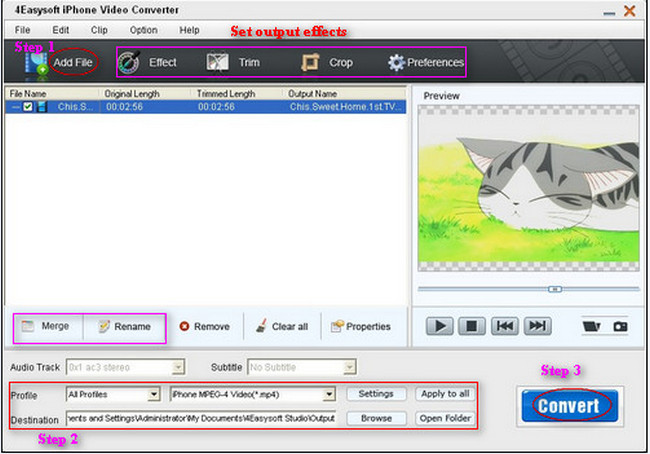This screenshot has width=650, height=454.
Task: Remove the selected file
Action: coord(205,327)
